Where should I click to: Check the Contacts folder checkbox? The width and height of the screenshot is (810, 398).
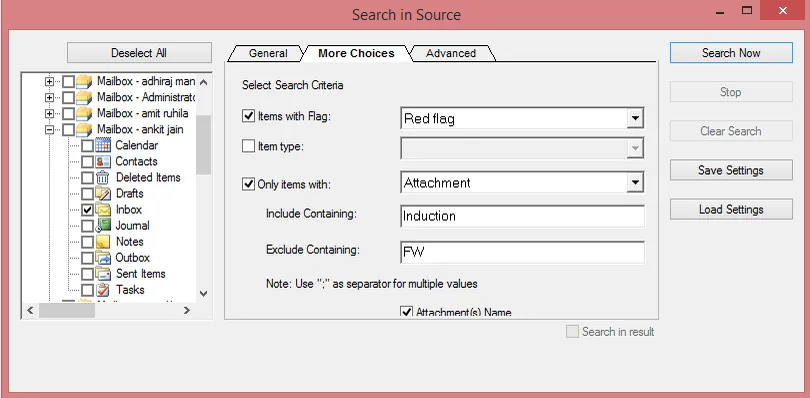[87, 162]
